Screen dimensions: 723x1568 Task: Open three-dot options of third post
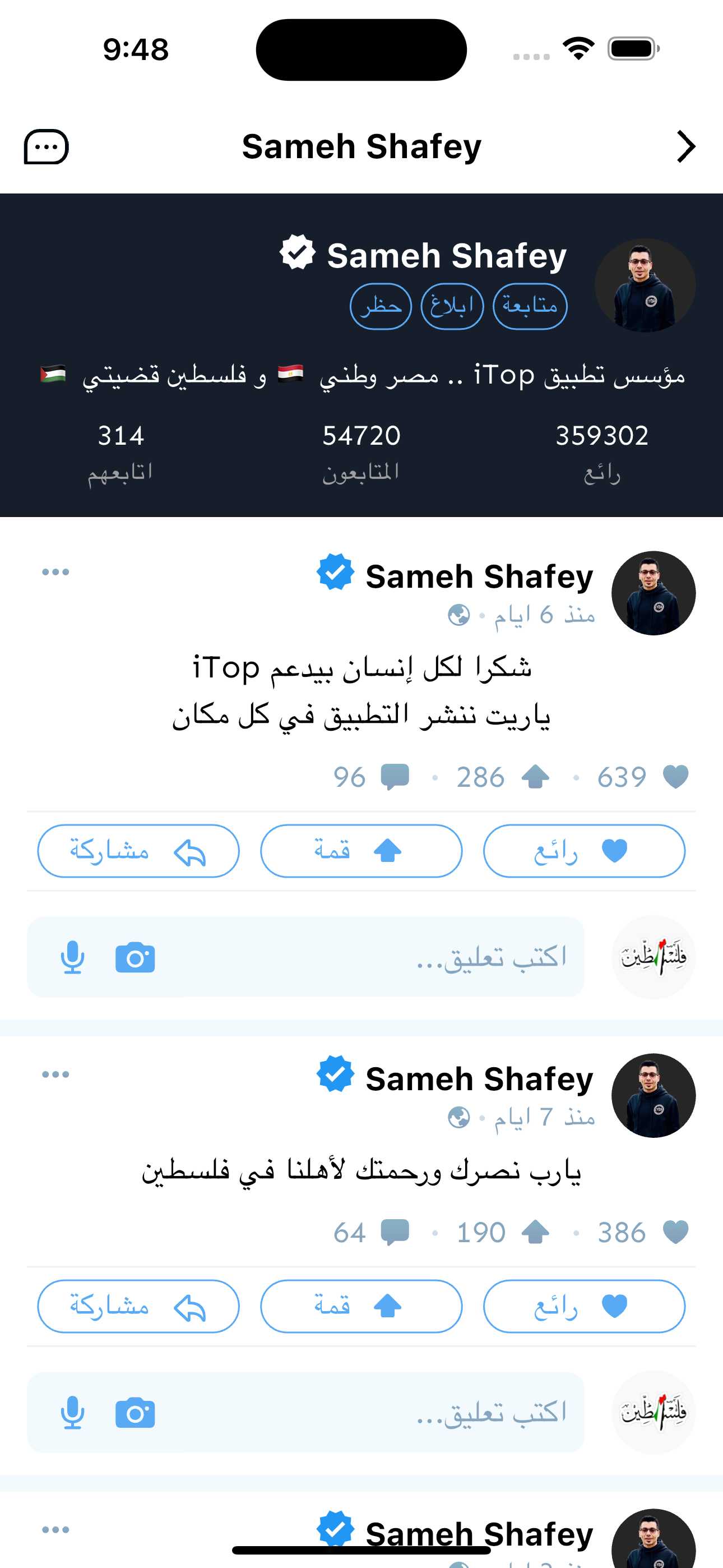coord(55,1530)
